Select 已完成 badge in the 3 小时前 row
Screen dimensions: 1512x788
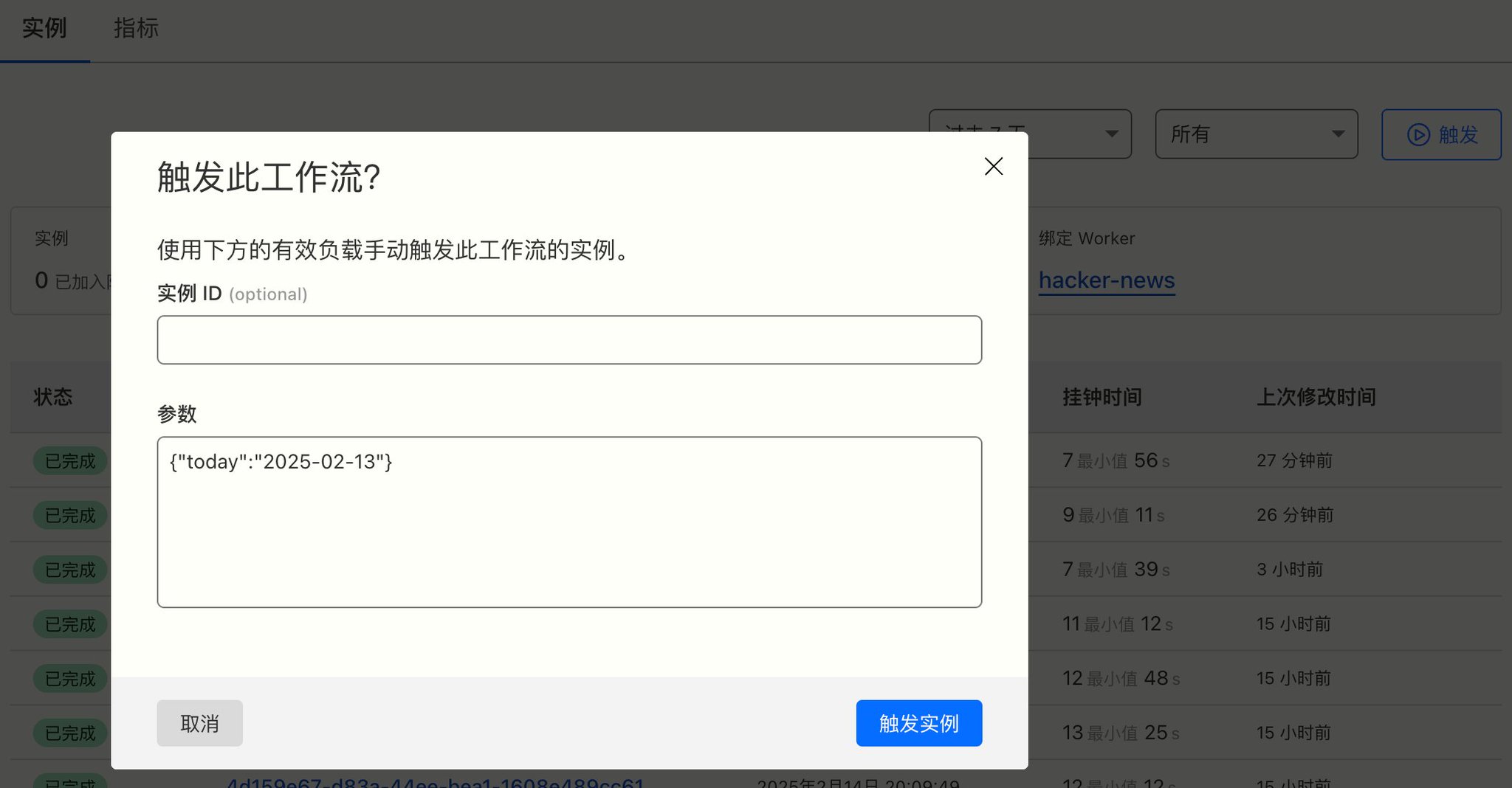point(70,570)
